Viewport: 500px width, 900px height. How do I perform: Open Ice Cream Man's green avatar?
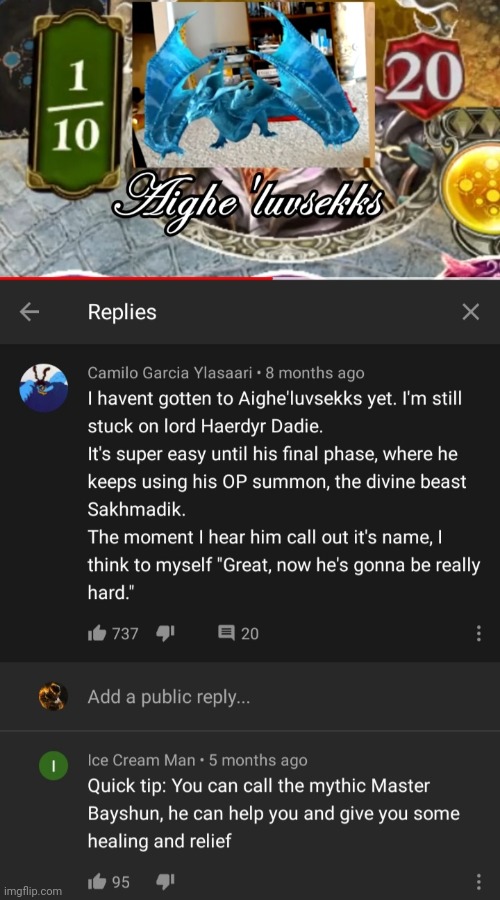coord(53,765)
